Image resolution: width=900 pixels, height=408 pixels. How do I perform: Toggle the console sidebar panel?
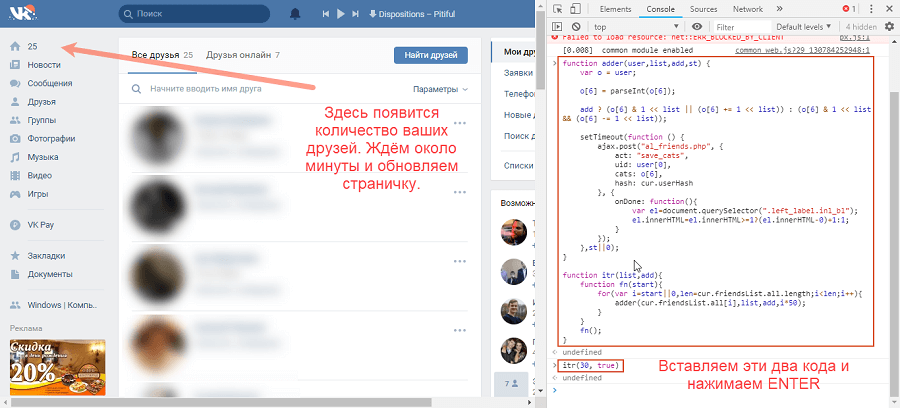coord(559,26)
